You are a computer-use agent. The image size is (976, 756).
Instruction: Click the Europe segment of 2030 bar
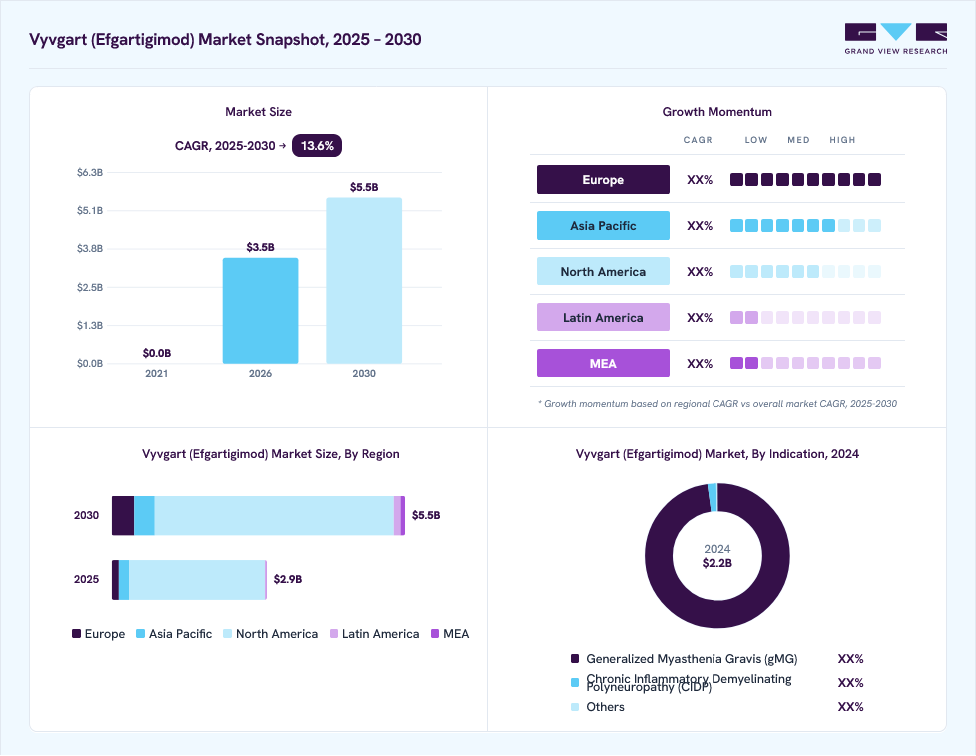(x=123, y=515)
